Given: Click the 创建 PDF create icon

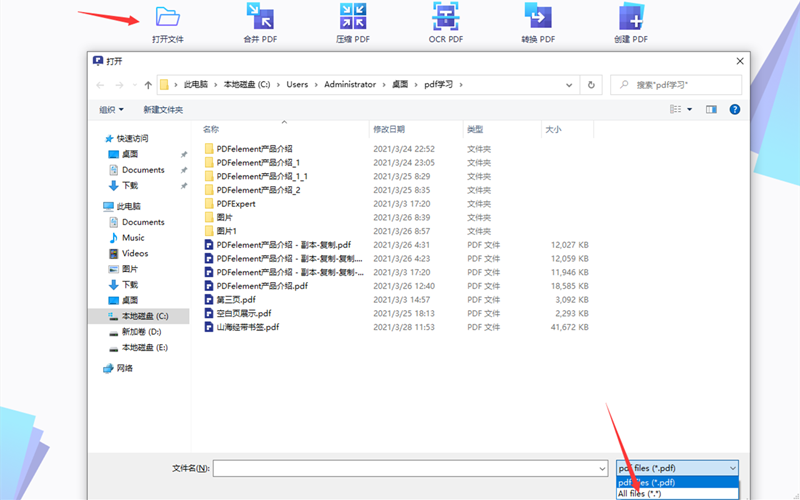Looking at the screenshot, I should point(631,16).
